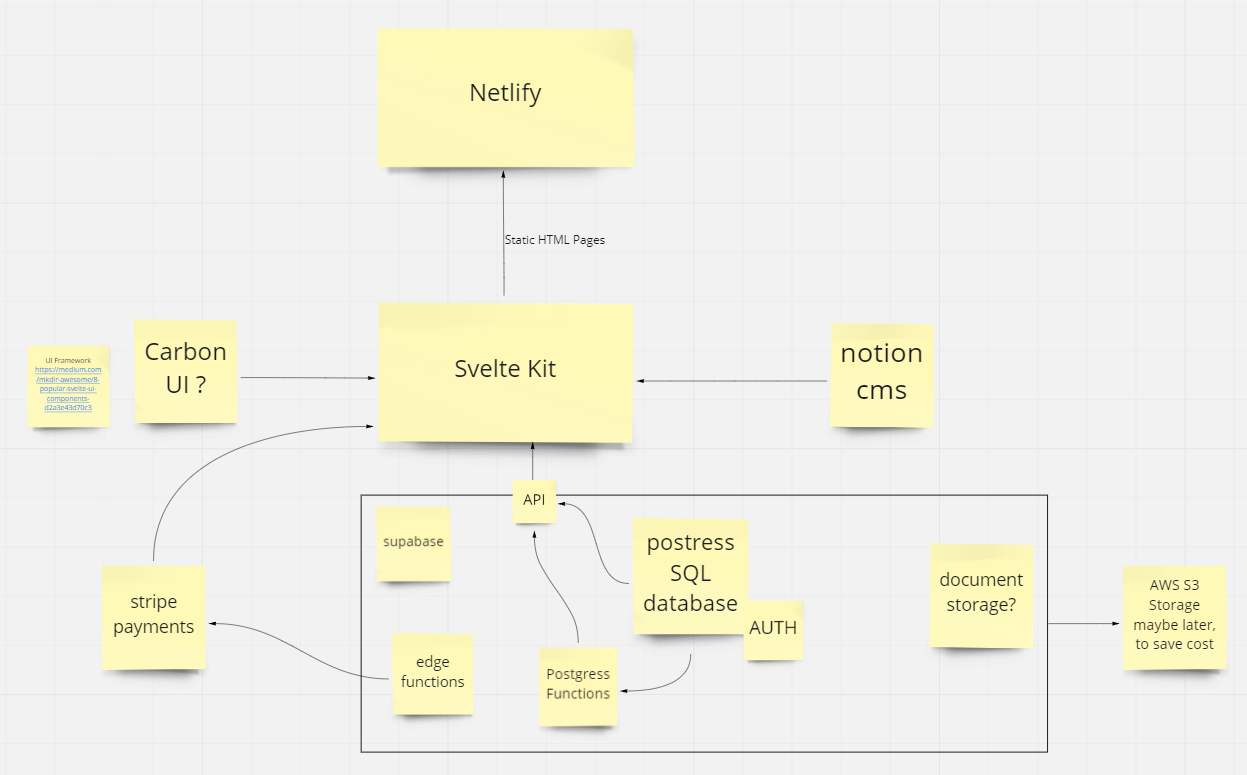Select the AUTH sticky note
This screenshot has height=775, width=1247.
(773, 630)
